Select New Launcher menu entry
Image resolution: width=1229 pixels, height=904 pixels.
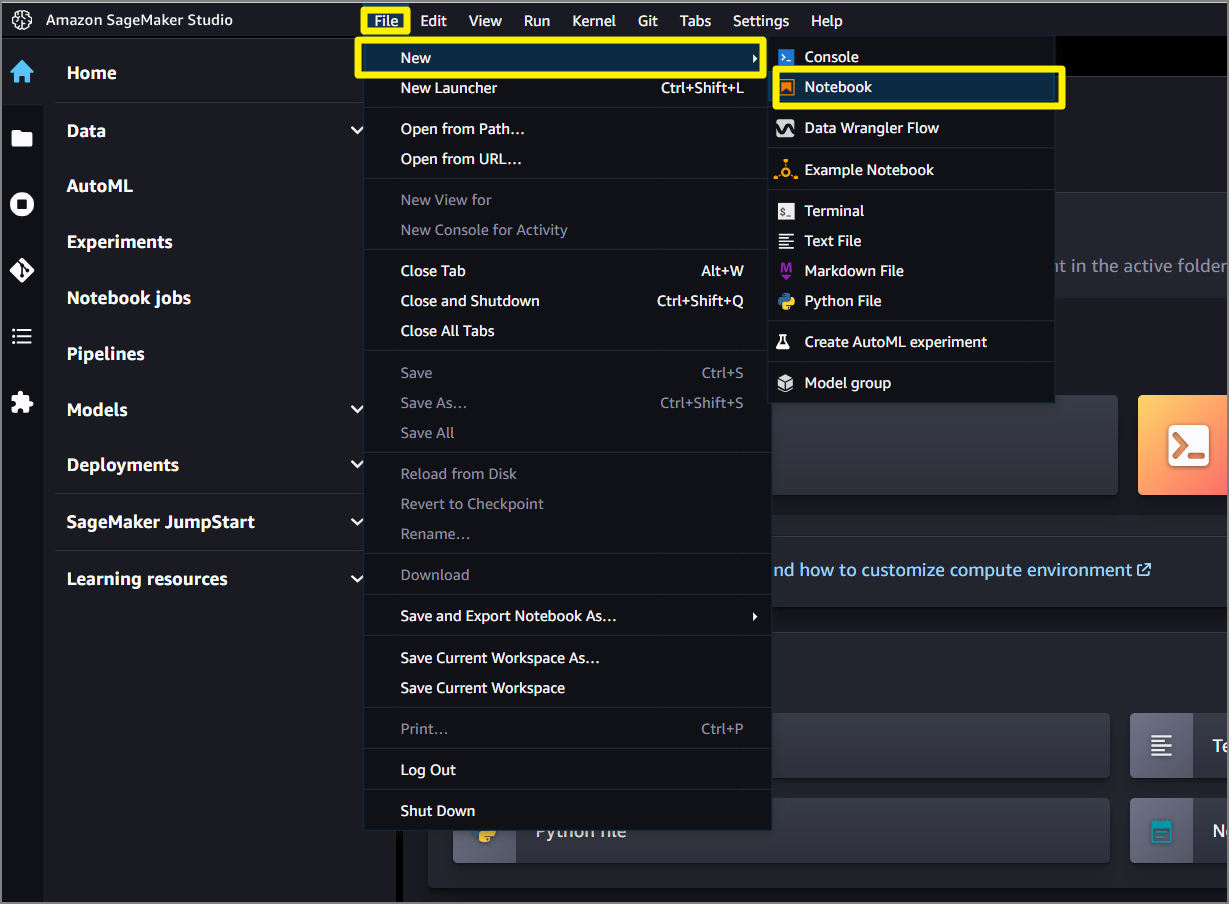[x=567, y=88]
